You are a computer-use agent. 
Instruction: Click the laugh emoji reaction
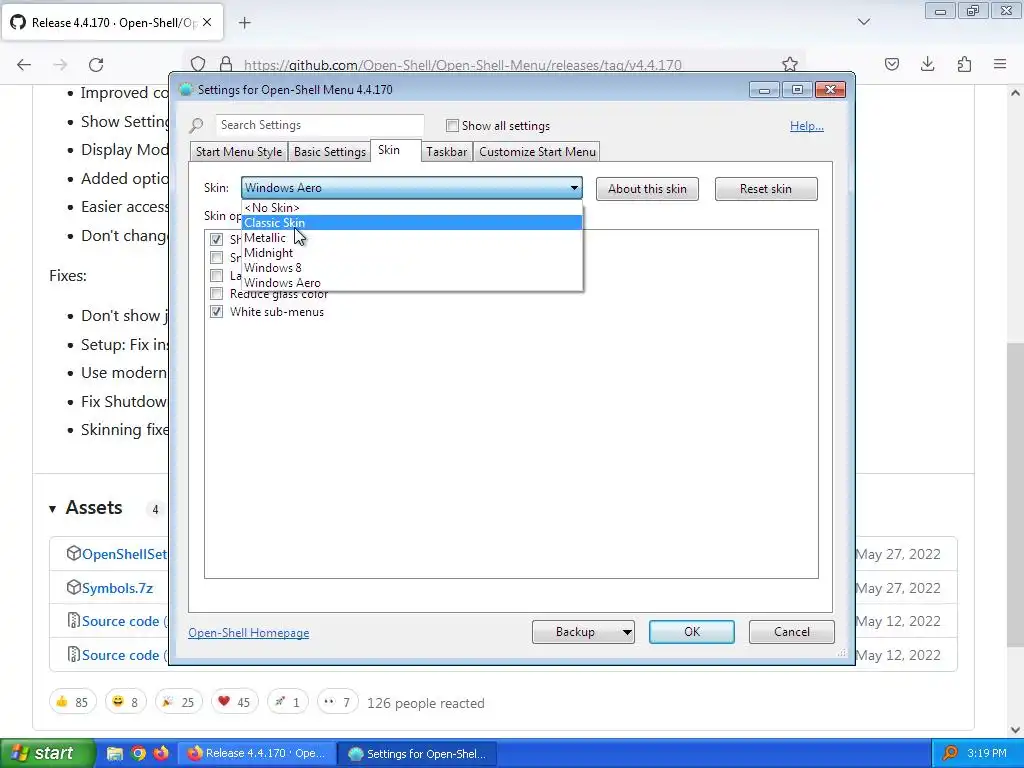[125, 702]
